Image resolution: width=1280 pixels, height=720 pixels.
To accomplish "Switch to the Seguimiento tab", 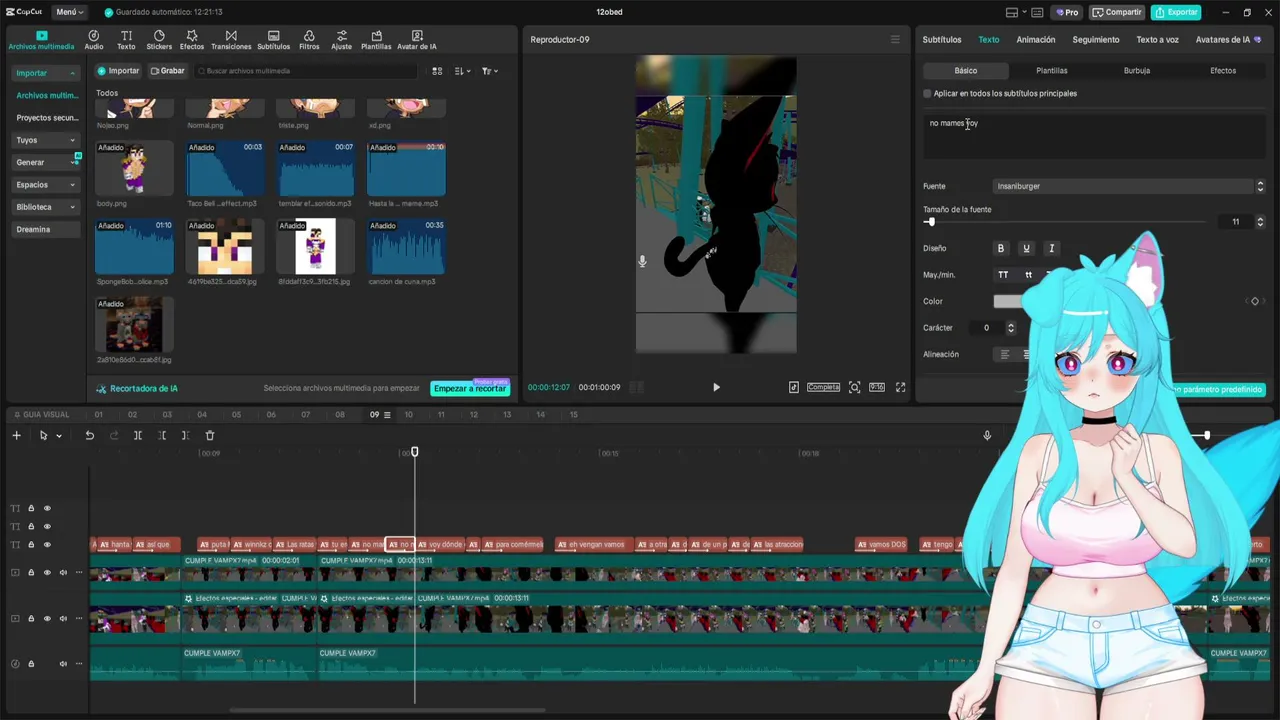I will click(1096, 40).
